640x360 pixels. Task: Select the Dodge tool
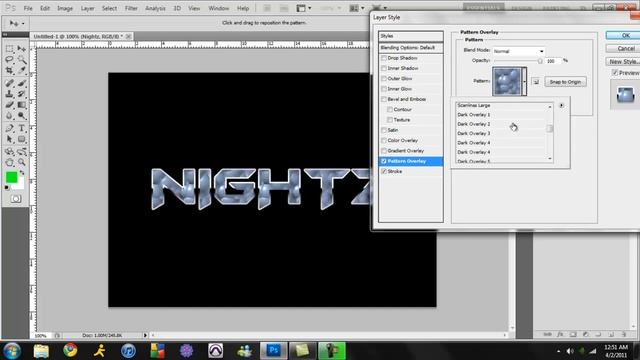22,116
